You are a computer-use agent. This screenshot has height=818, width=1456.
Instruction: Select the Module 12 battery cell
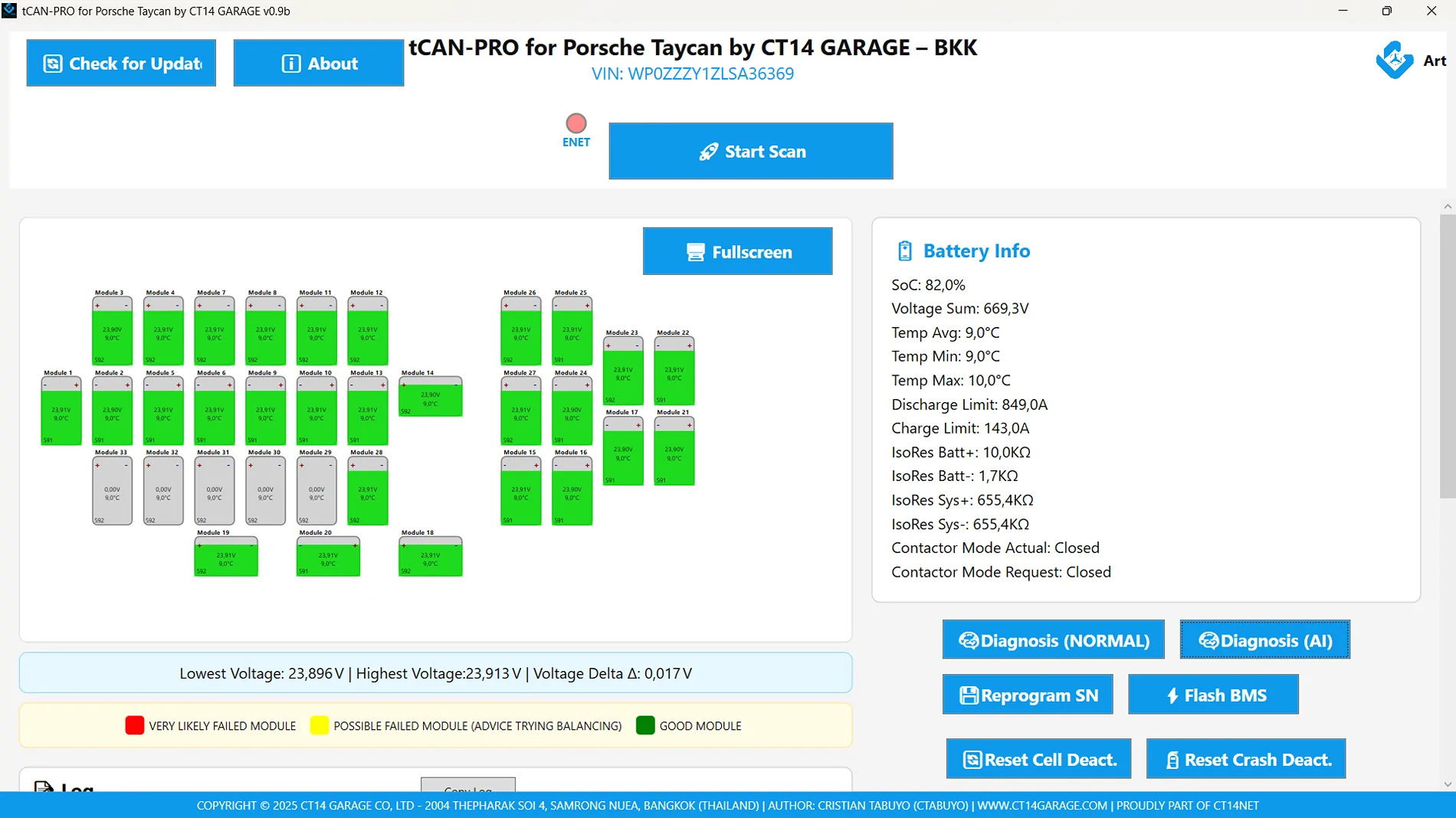[368, 331]
